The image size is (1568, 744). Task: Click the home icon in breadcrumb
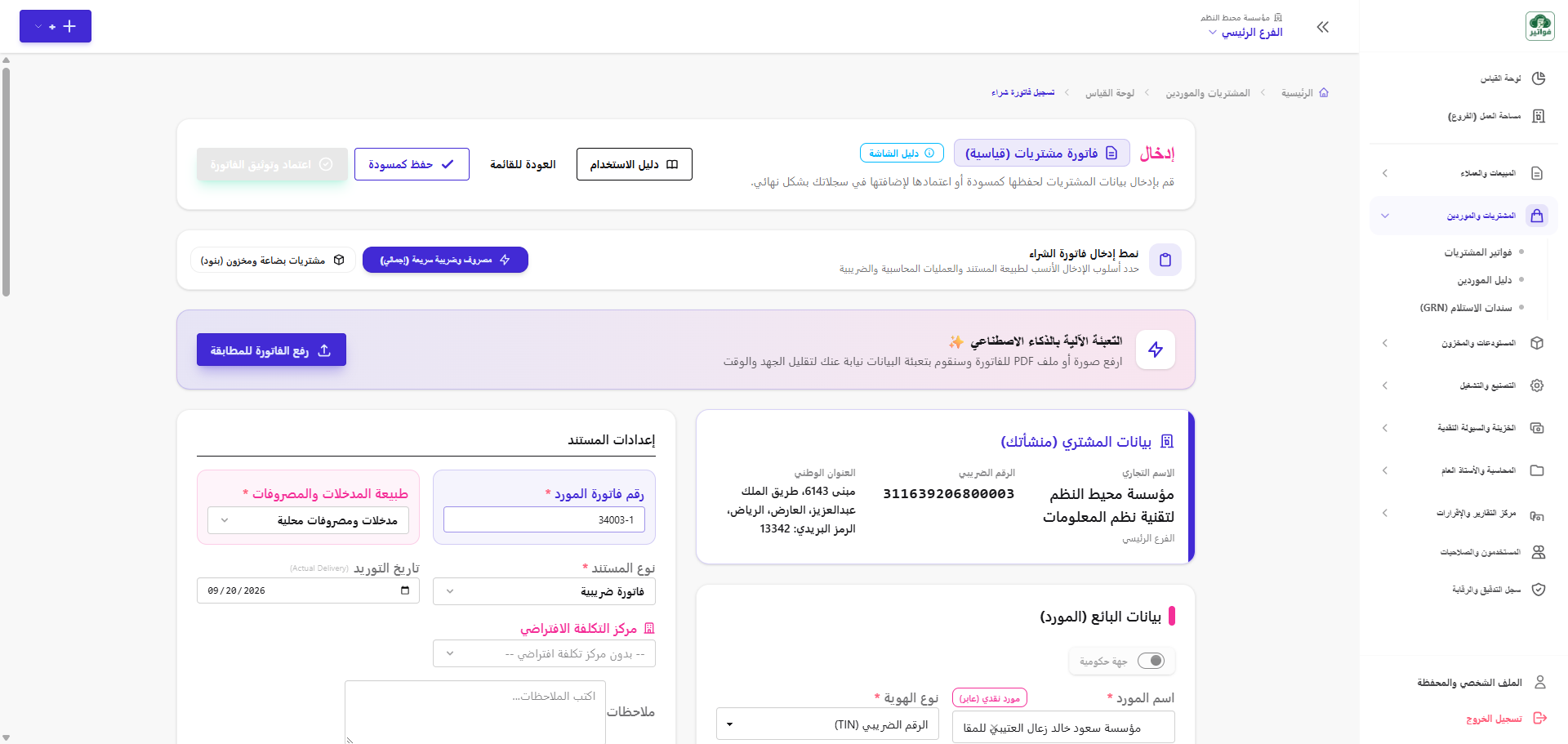[1324, 93]
